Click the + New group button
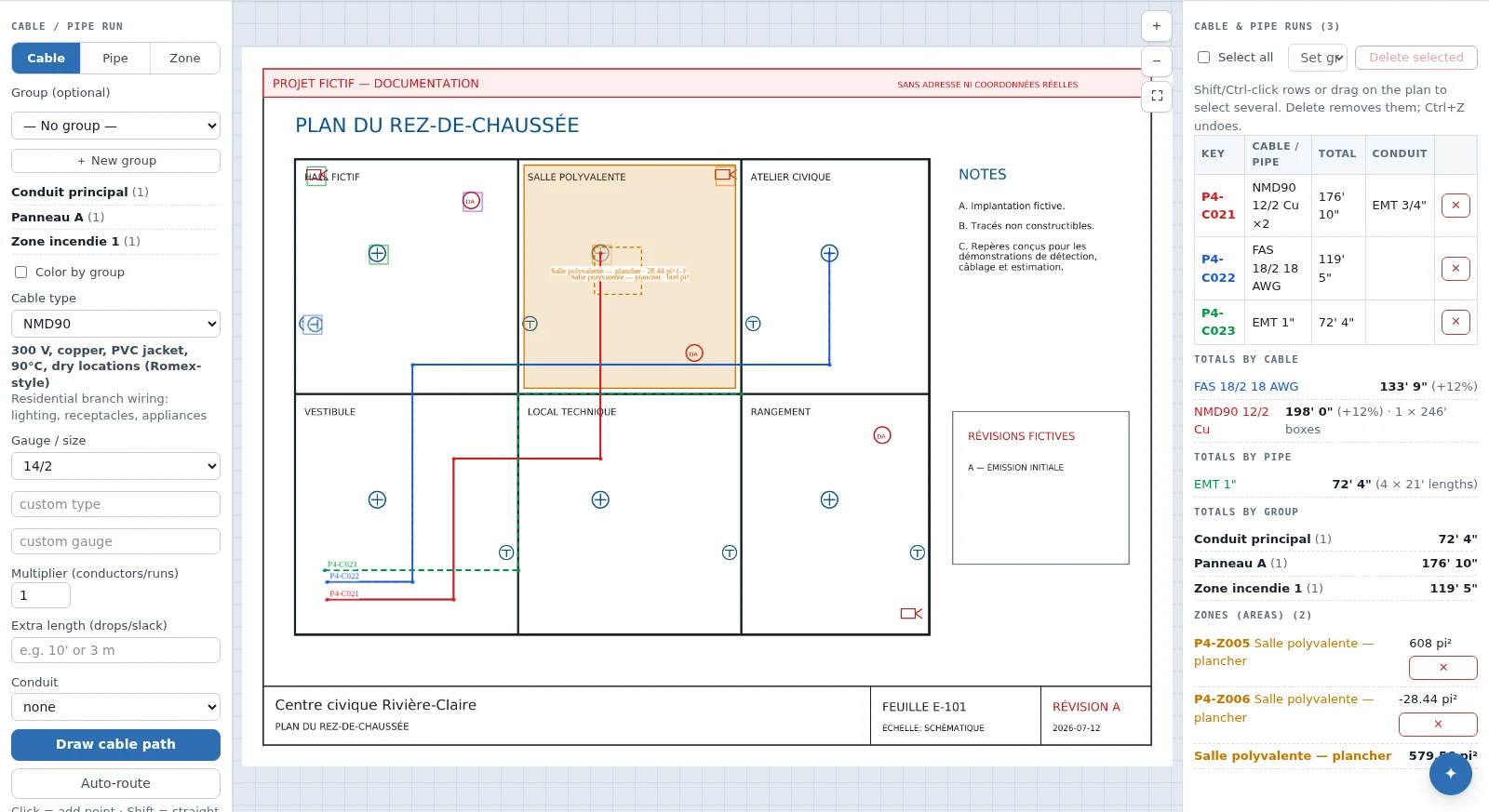 click(115, 161)
